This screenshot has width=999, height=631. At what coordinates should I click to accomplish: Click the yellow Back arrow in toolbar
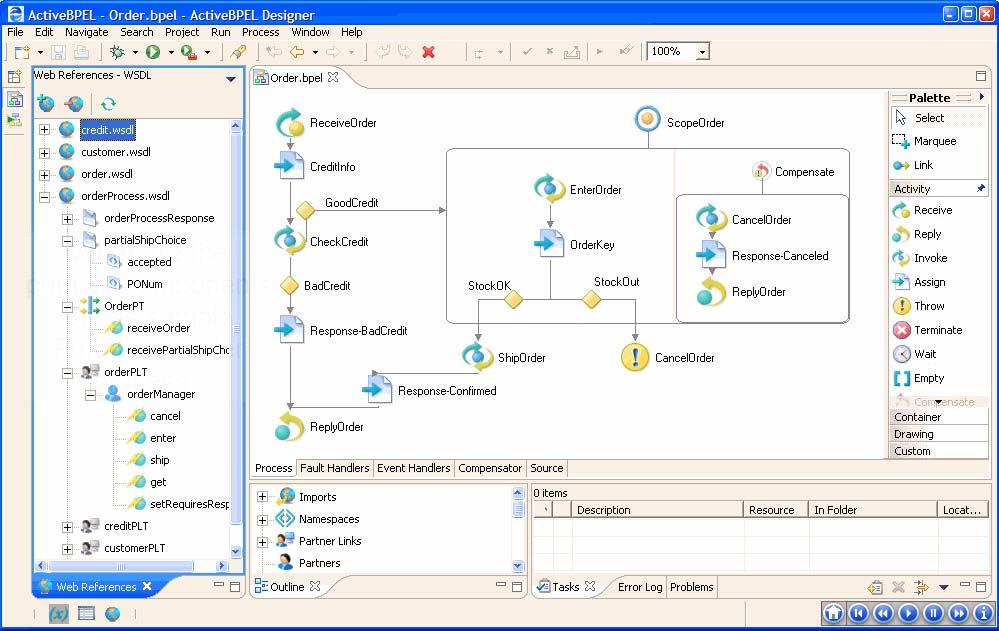[296, 52]
